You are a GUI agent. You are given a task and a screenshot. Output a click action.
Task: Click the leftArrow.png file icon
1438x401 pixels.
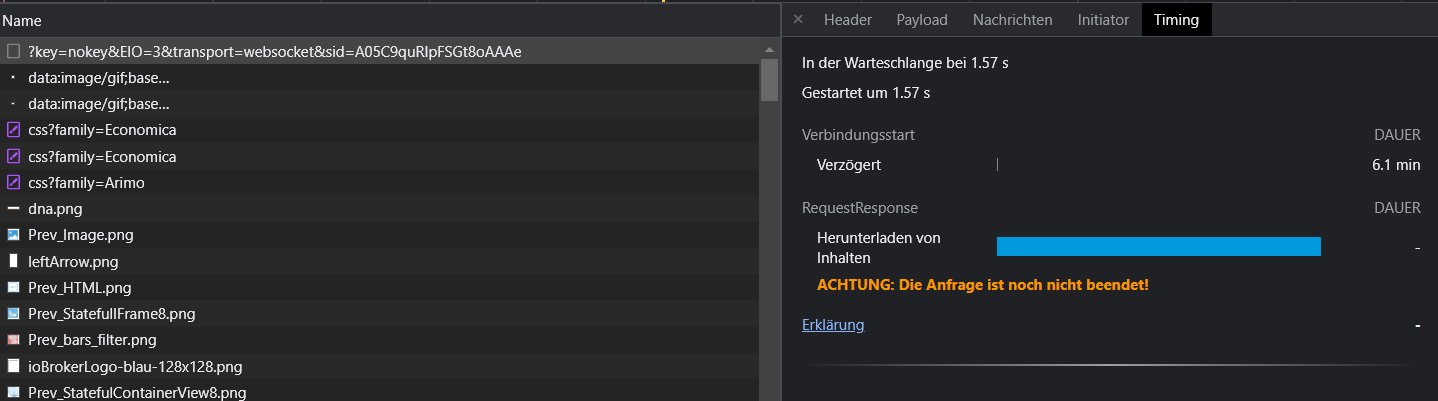(14, 262)
